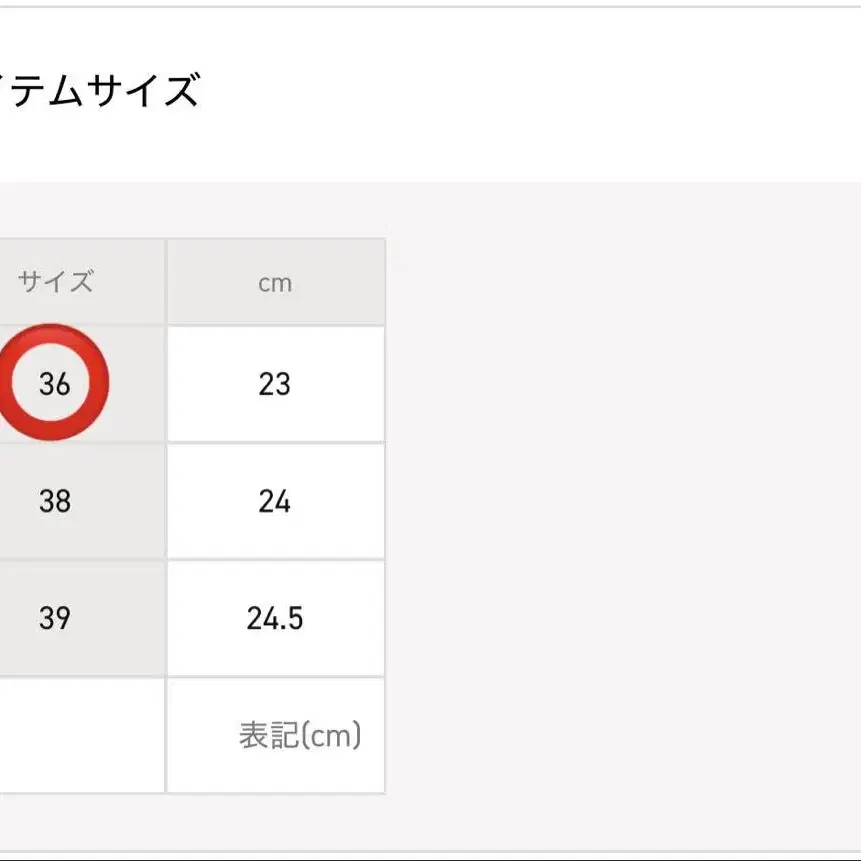861x861 pixels.
Task: Select size 38 in the table
Action: point(55,501)
